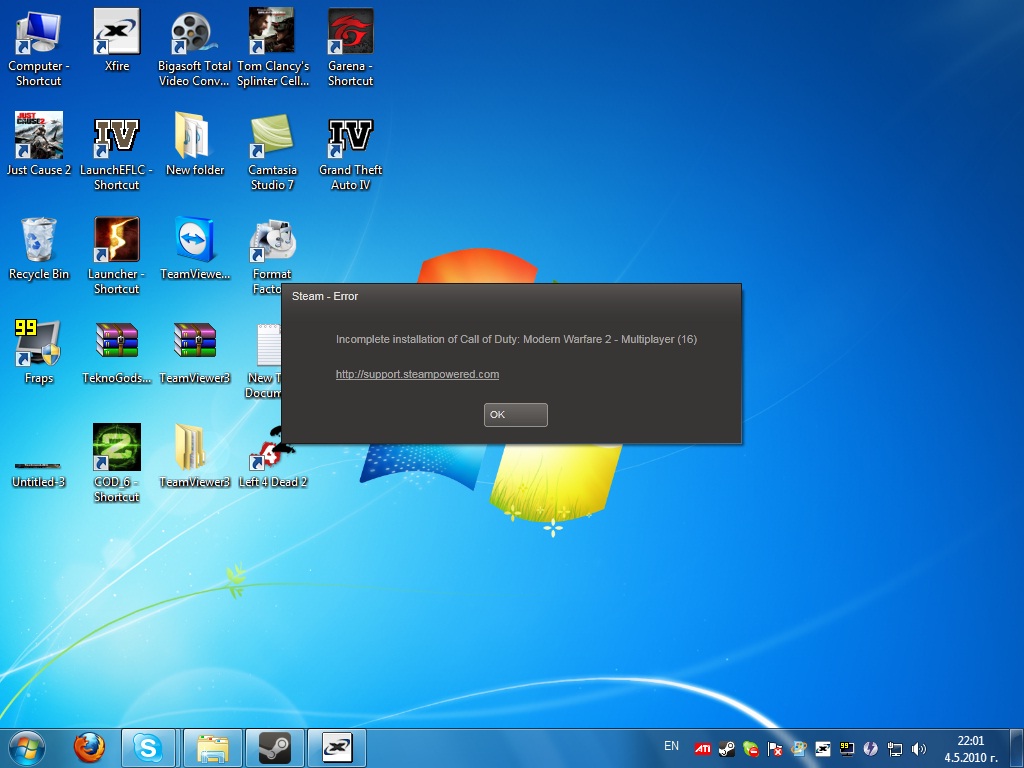Select the Camtasia Studio 7 icon
The width and height of the screenshot is (1024, 768).
click(272, 152)
